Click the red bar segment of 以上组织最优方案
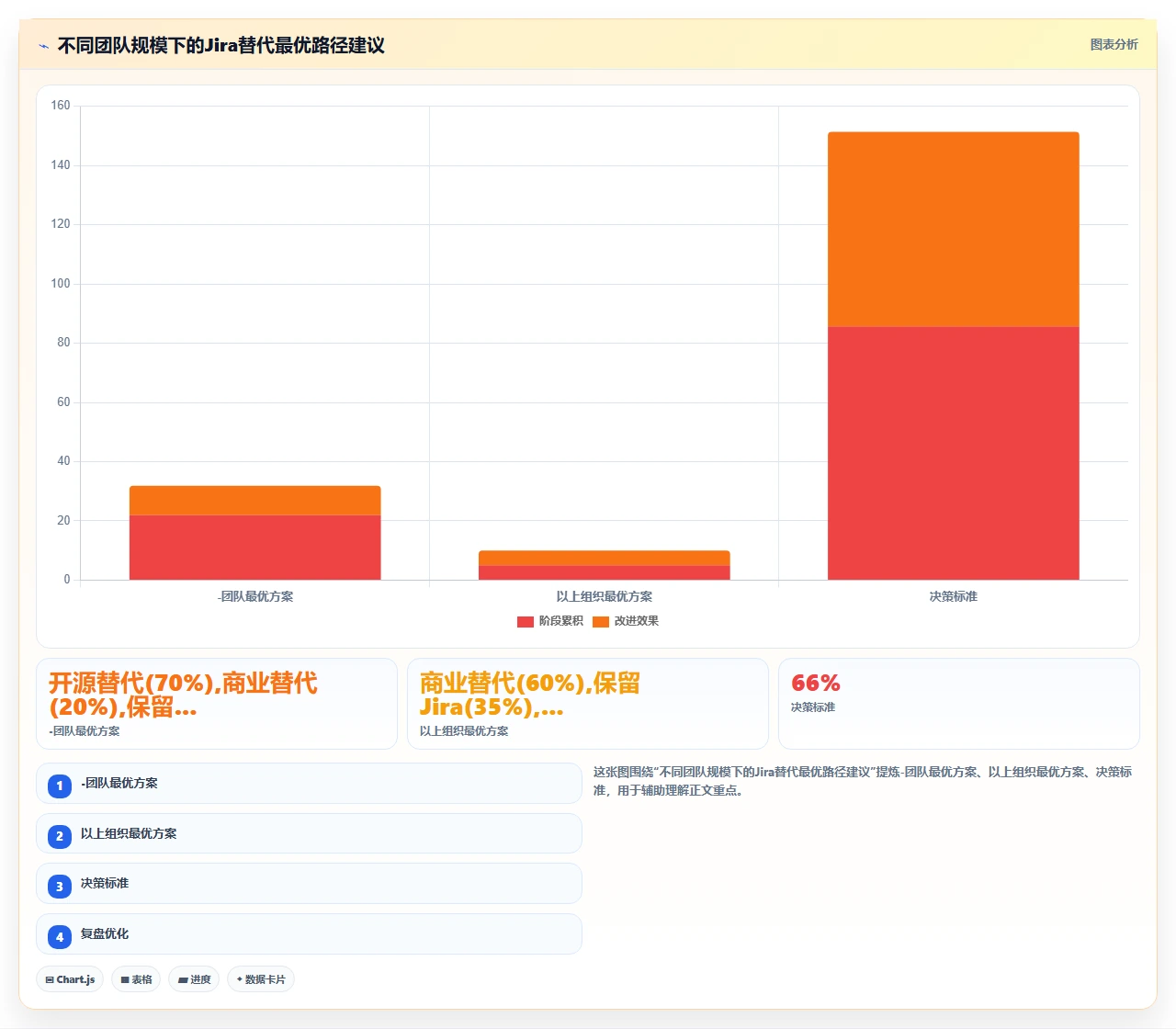This screenshot has height=1029, width=1176. pos(605,572)
